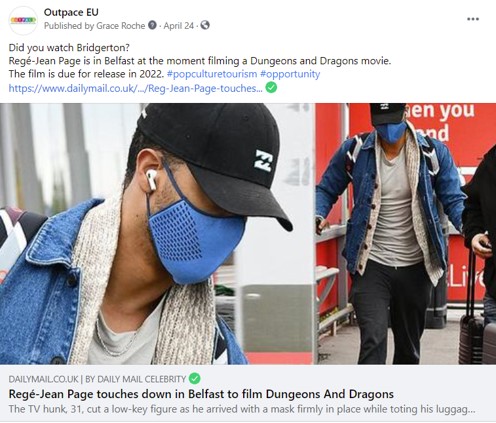Click article description starting 'The TV hunk, 31'

click(x=242, y=409)
